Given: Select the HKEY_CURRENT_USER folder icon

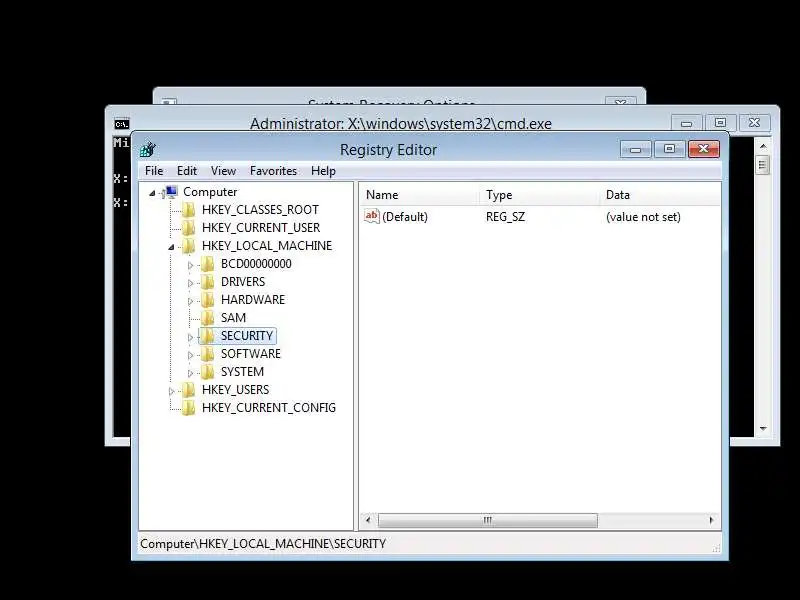Looking at the screenshot, I should pos(188,228).
